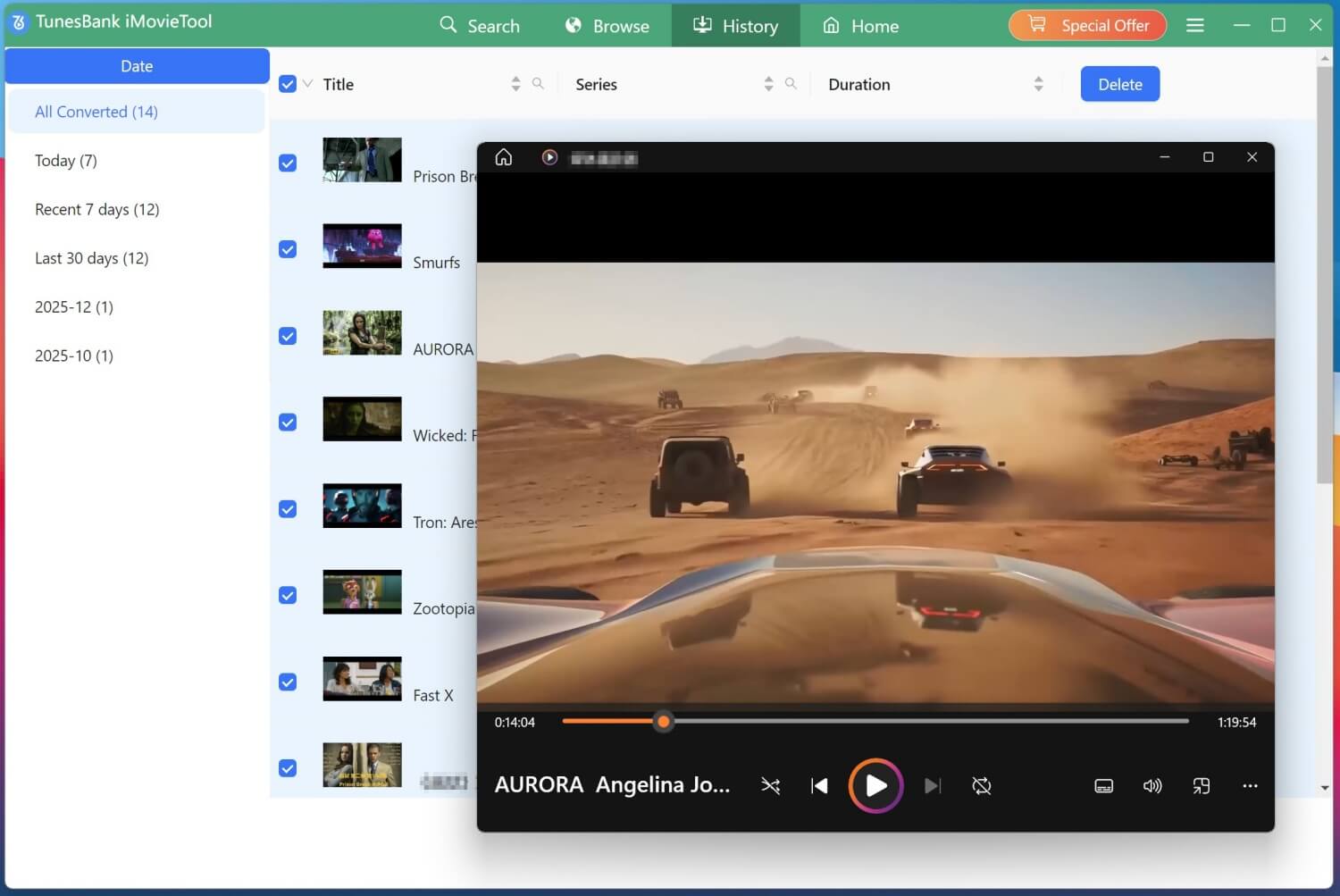
Task: Open the hamburger menu icon
Action: point(1194,26)
